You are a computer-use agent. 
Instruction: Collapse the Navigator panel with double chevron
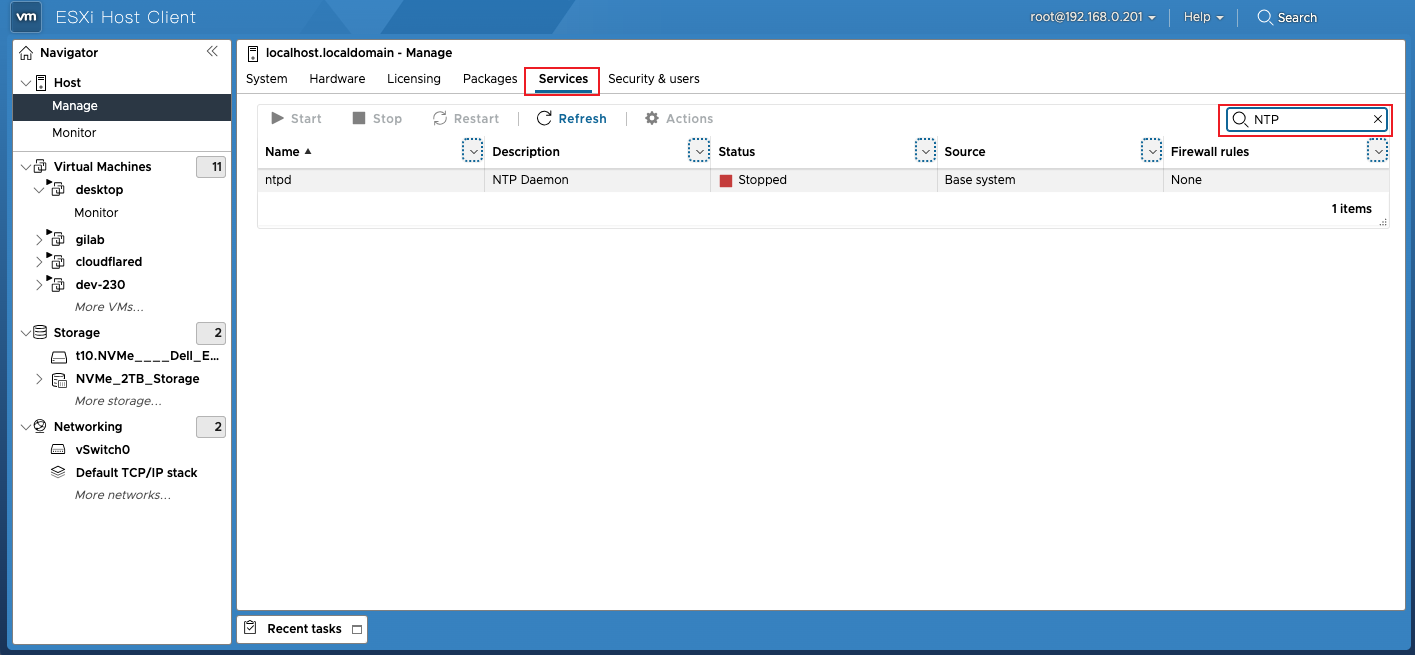coord(212,51)
